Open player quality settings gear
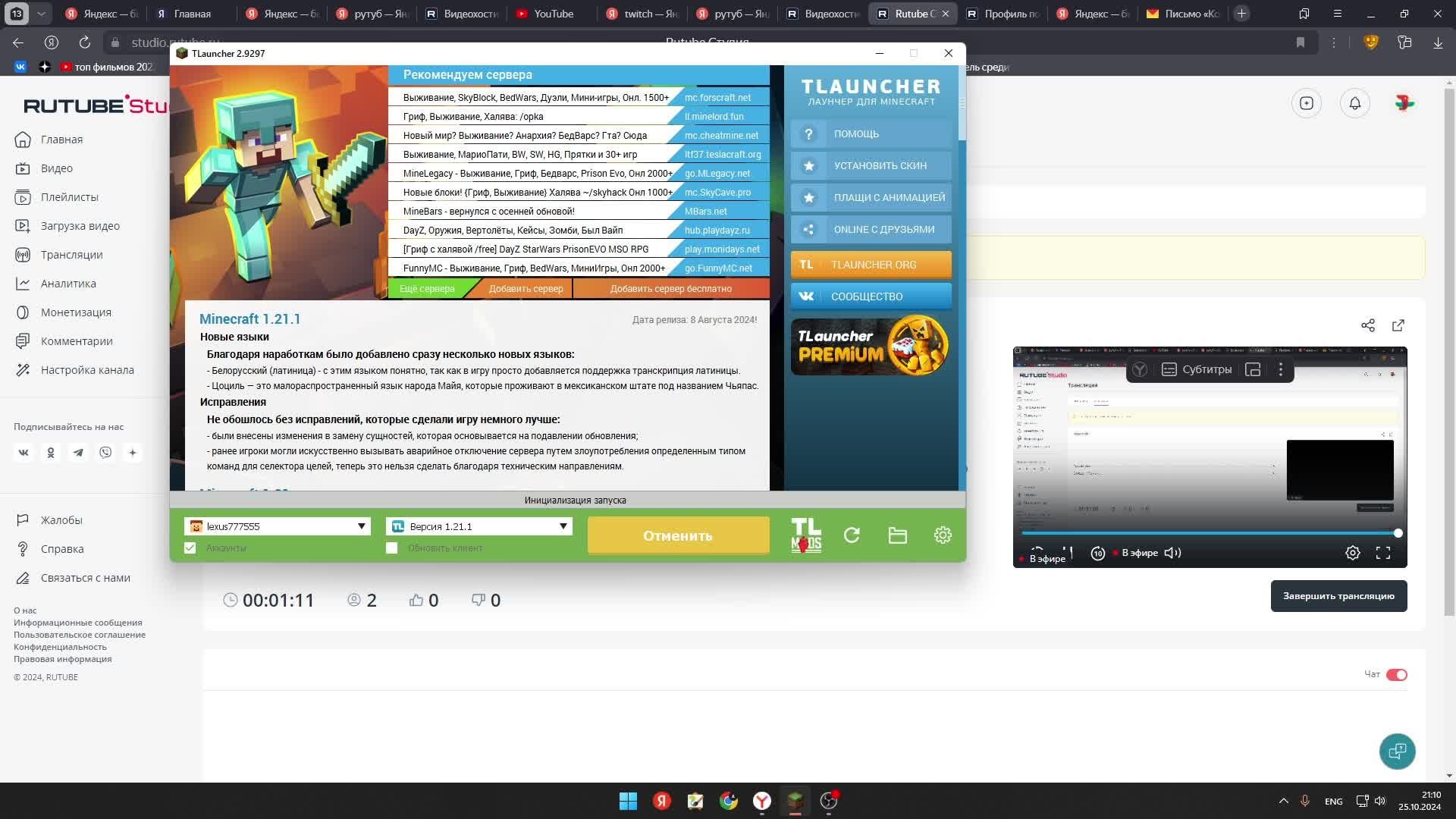The image size is (1456, 819). coord(1352,553)
